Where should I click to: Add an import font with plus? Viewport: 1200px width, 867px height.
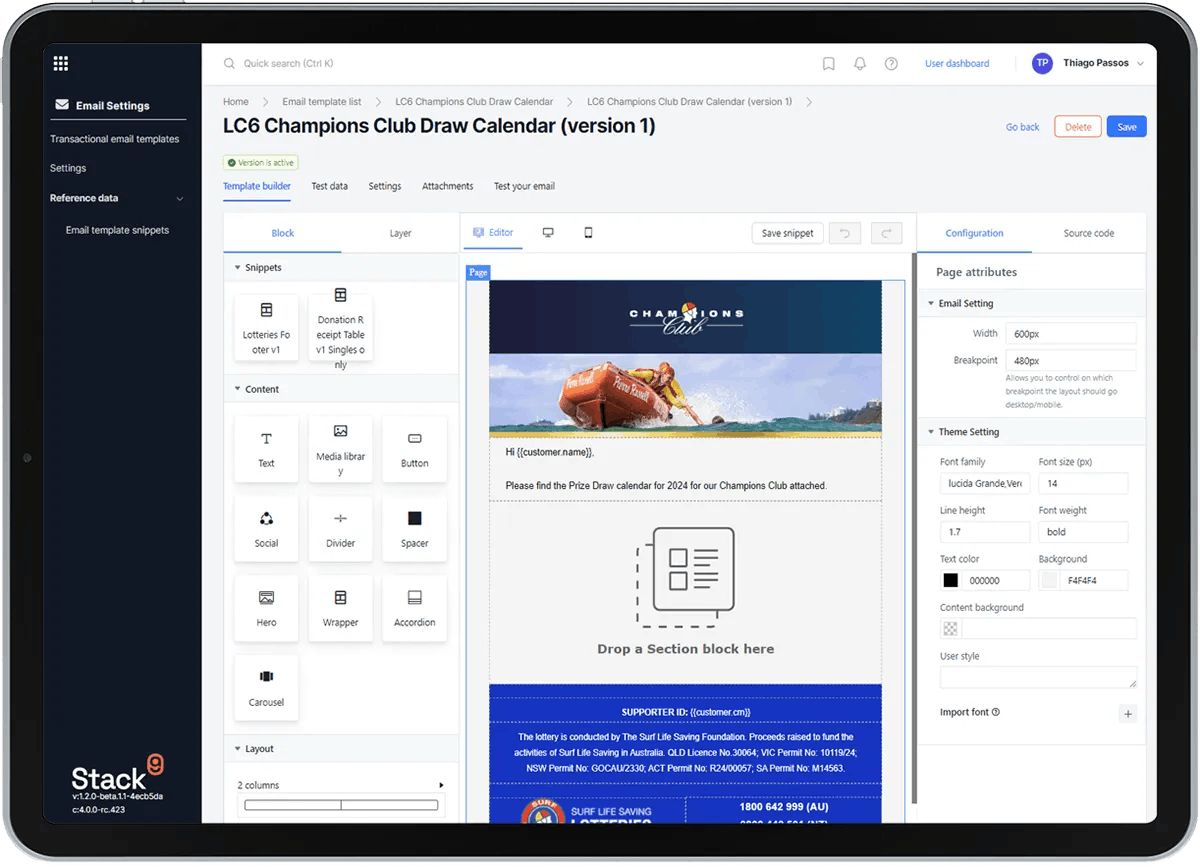tap(1128, 713)
